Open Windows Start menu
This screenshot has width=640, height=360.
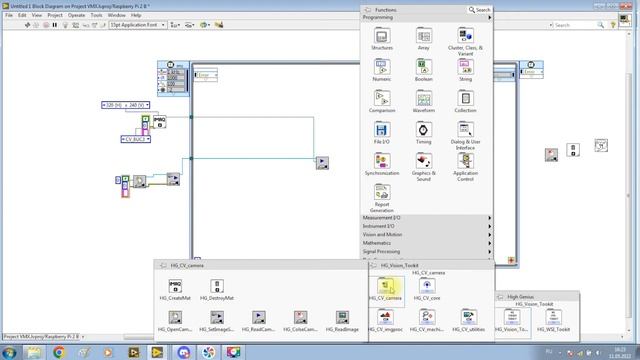9,352
